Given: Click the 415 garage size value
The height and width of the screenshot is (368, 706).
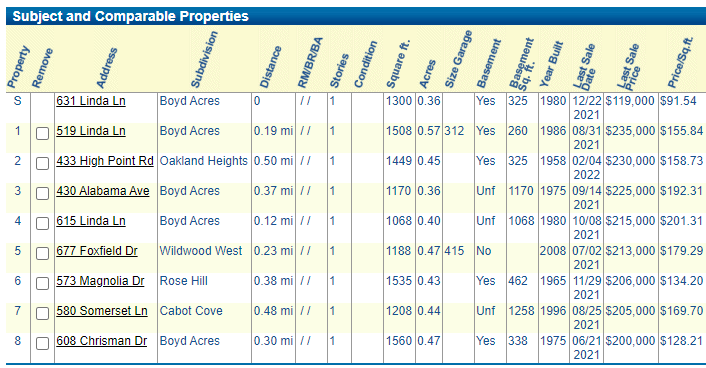Looking at the screenshot, I should (x=454, y=250).
